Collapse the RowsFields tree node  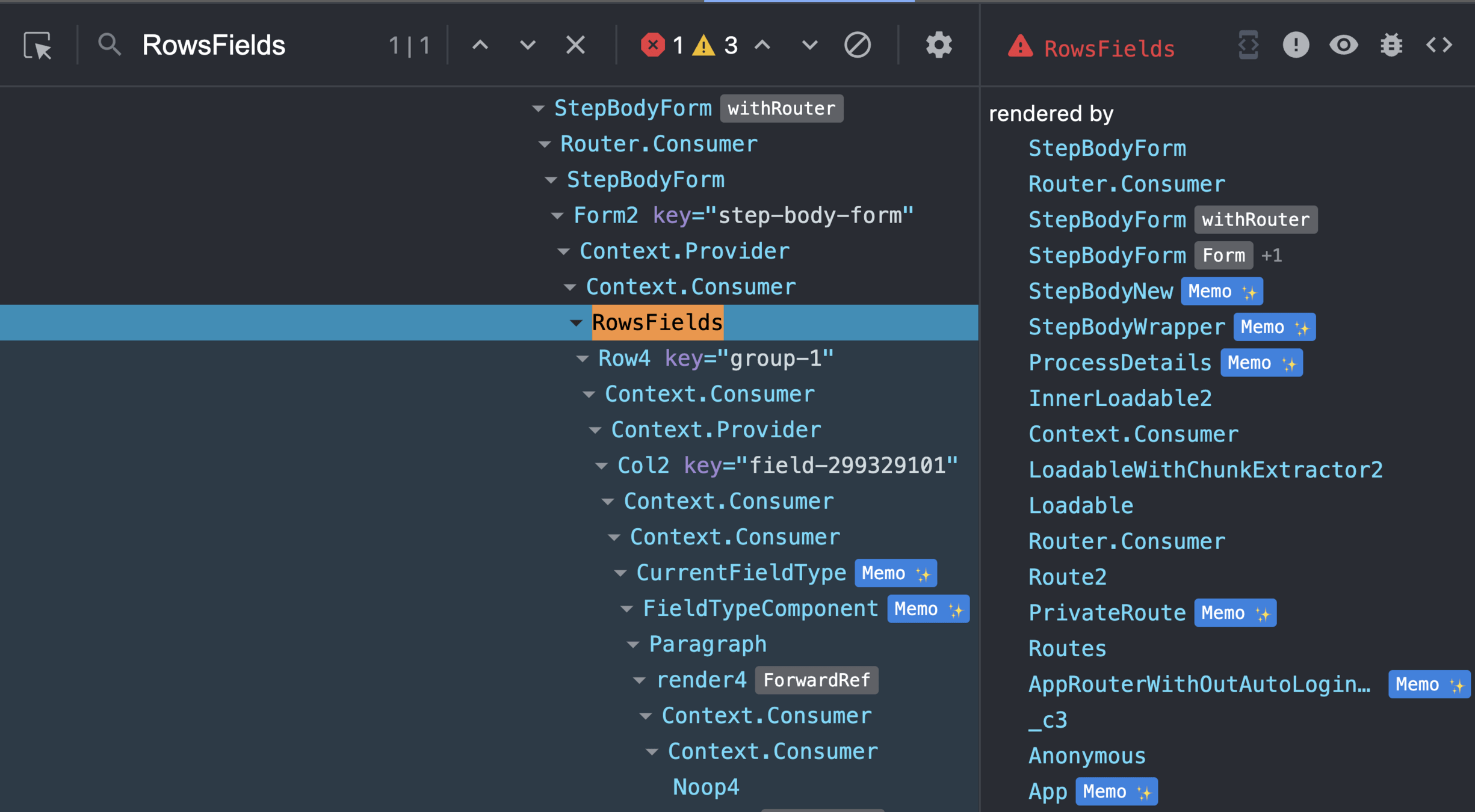pos(576,323)
